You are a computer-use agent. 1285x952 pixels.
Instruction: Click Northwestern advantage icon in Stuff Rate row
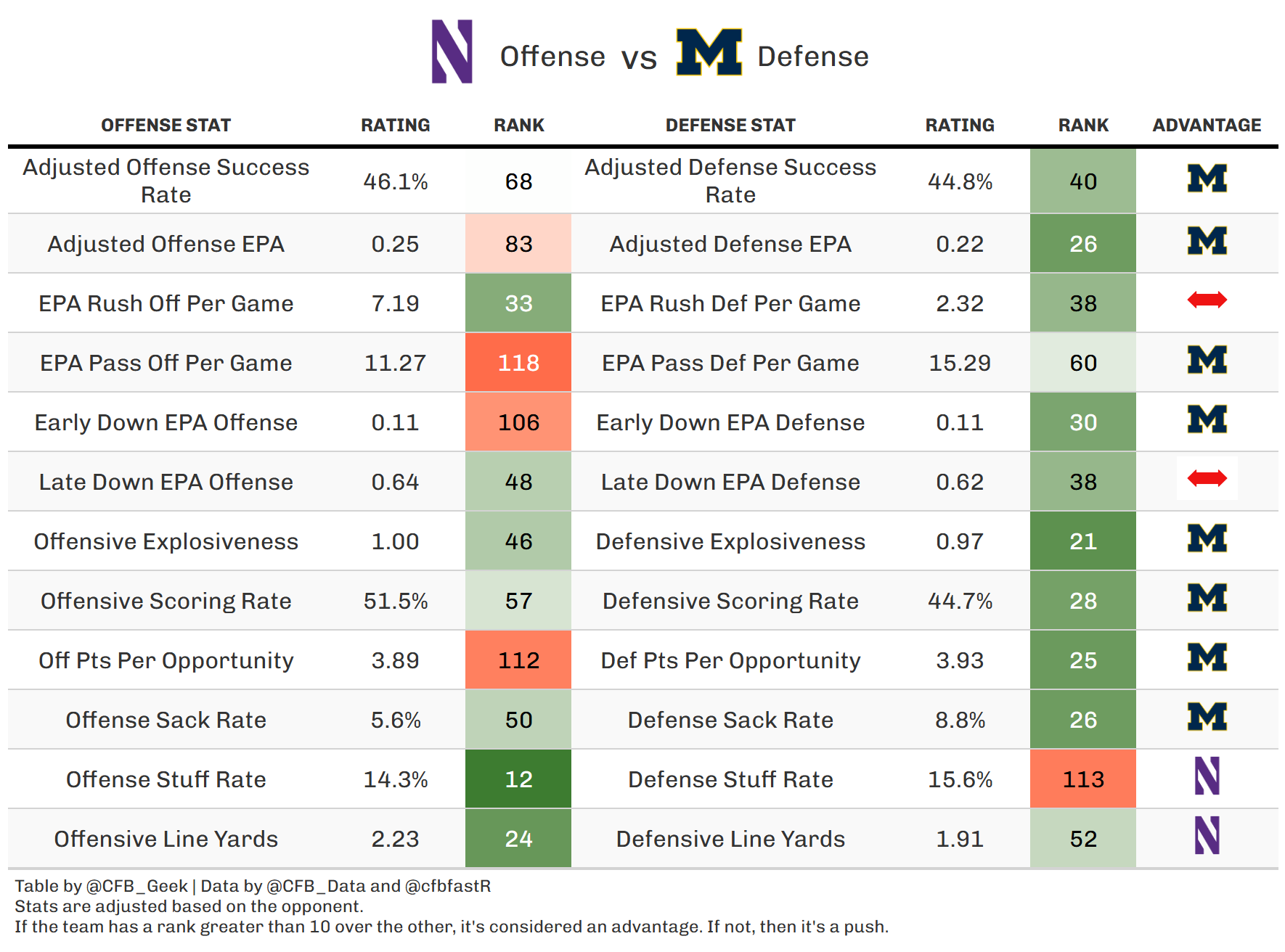[x=1207, y=776]
